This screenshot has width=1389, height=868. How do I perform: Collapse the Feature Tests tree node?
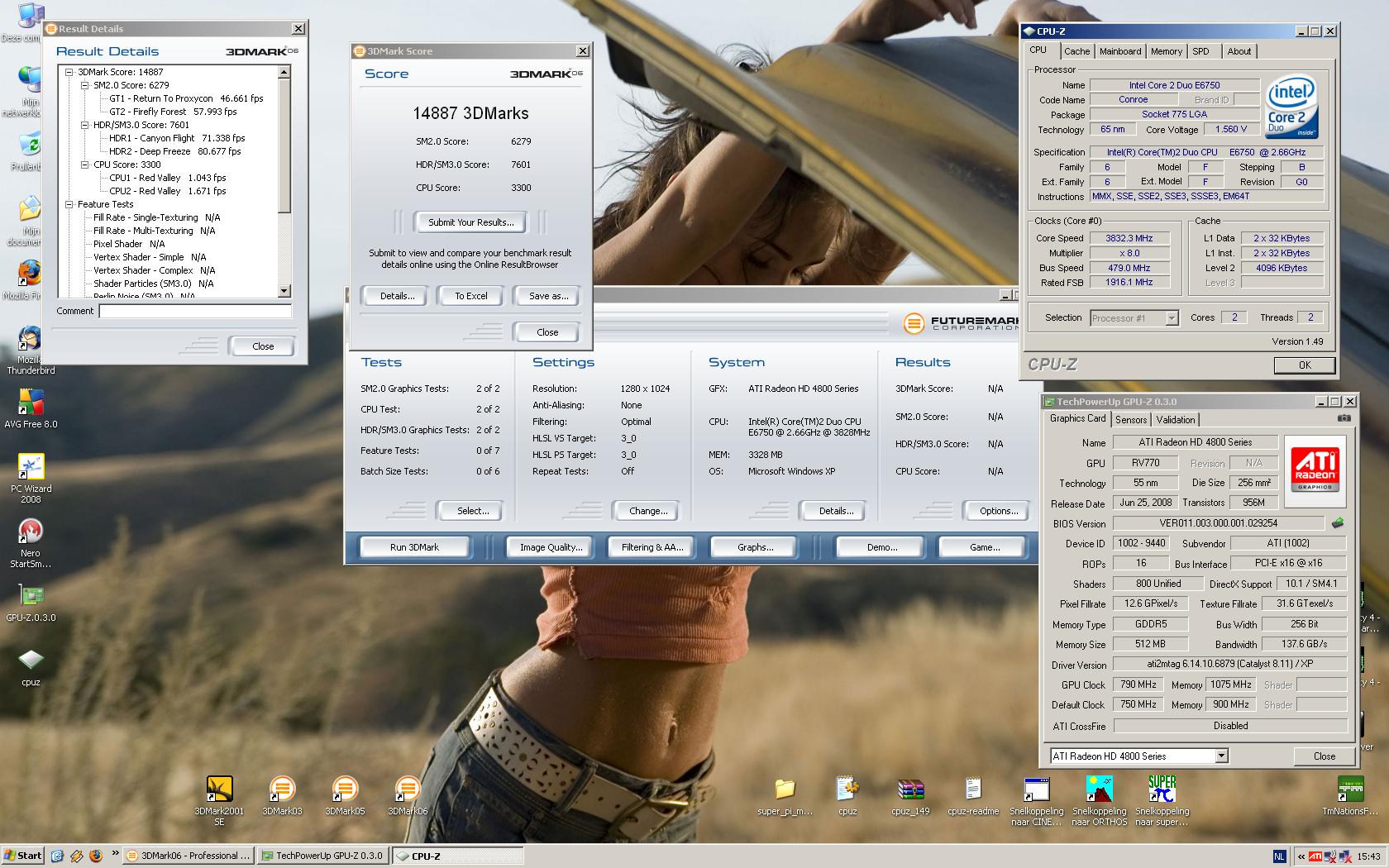click(70, 204)
